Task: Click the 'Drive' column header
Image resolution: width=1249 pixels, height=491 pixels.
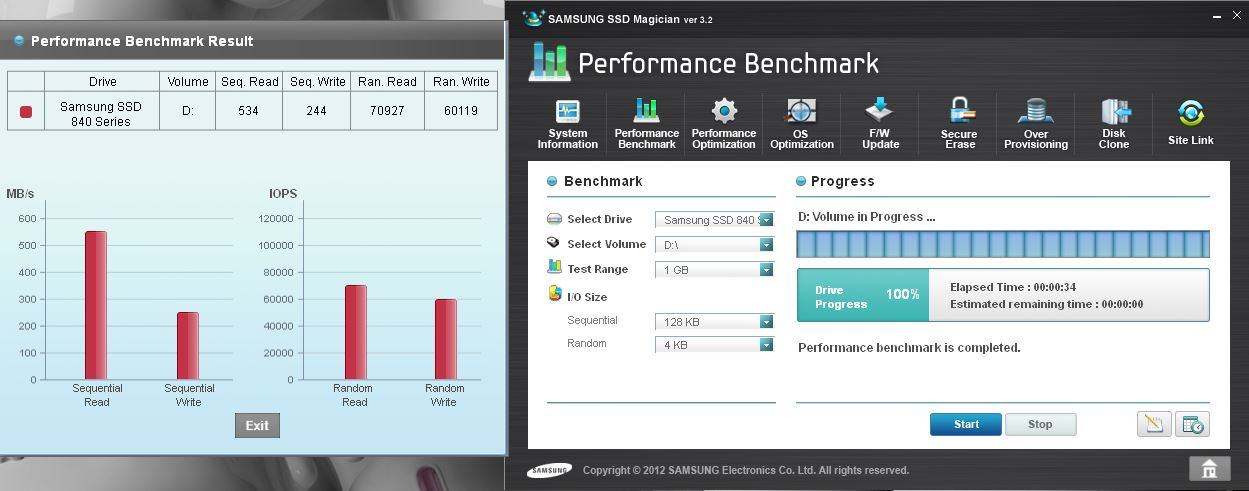Action: point(102,82)
